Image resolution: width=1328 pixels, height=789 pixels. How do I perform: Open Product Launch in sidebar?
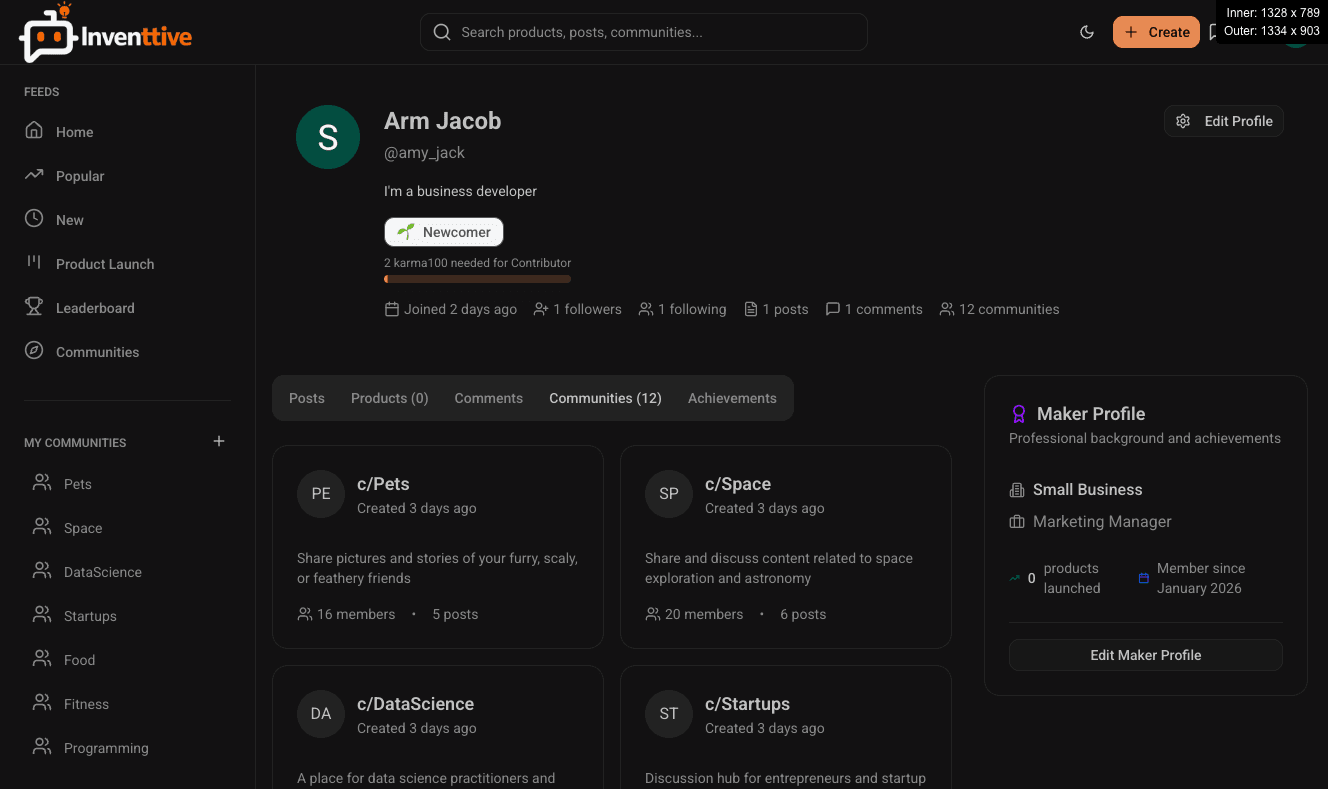point(104,264)
